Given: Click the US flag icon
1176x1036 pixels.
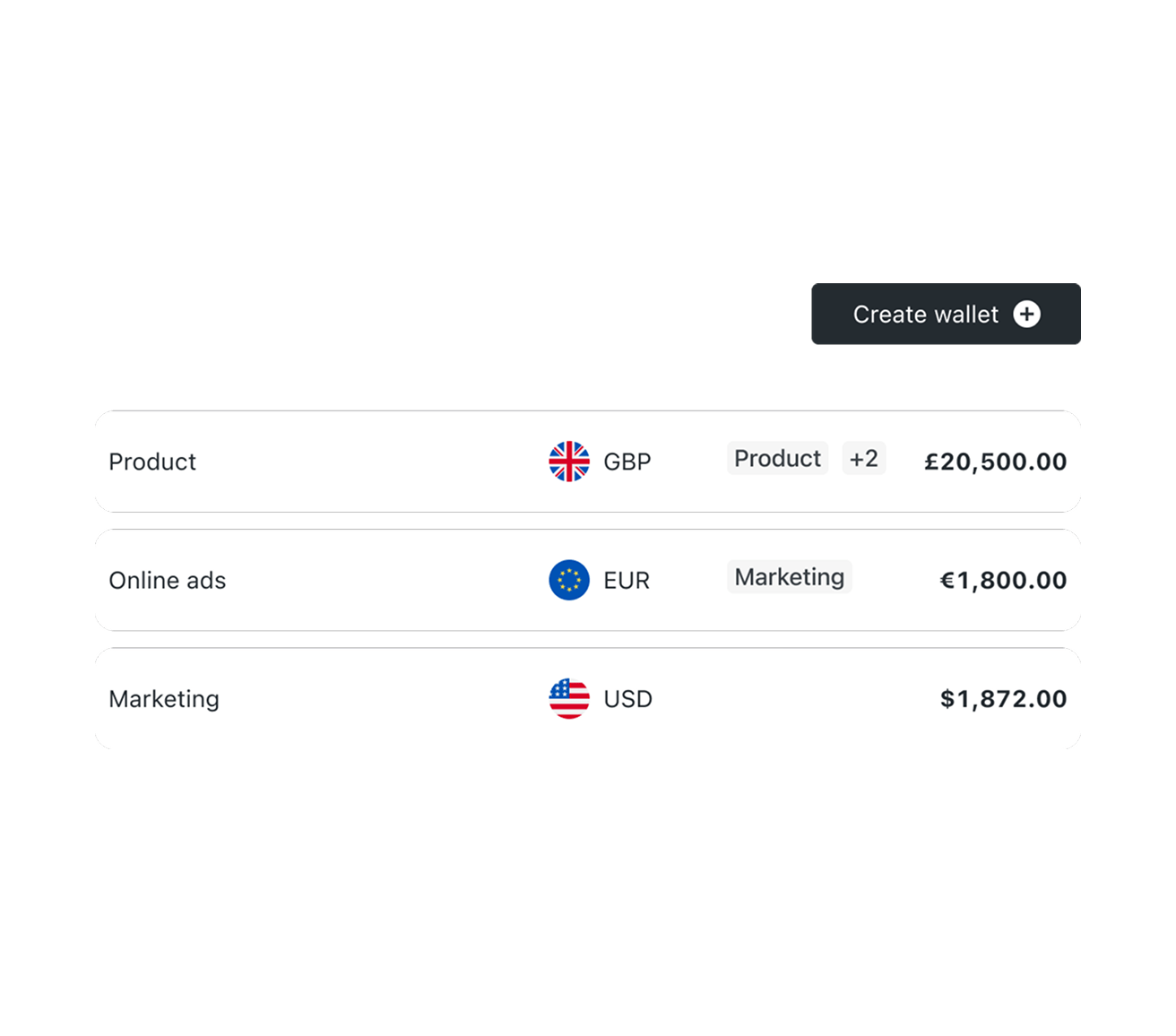Looking at the screenshot, I should 569,699.
